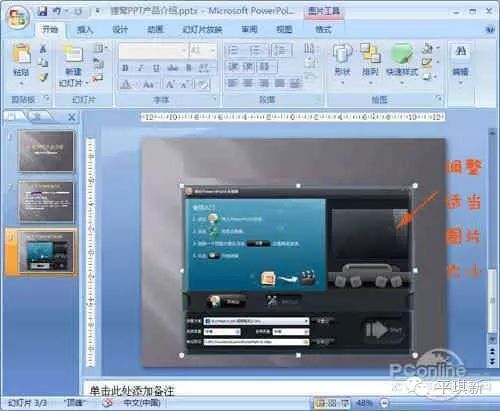Insert a new slide via 新建幻灯片 icon
Image resolution: width=500 pixels, height=411 pixels.
[73, 55]
